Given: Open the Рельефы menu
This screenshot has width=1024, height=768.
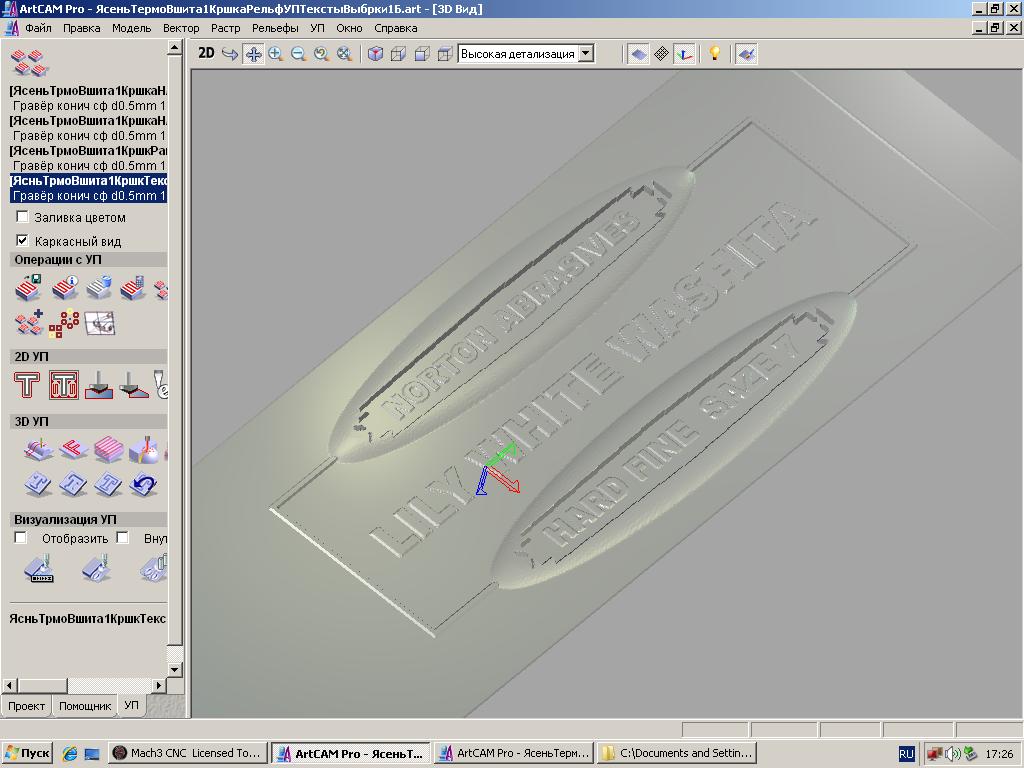Looking at the screenshot, I should tap(275, 28).
